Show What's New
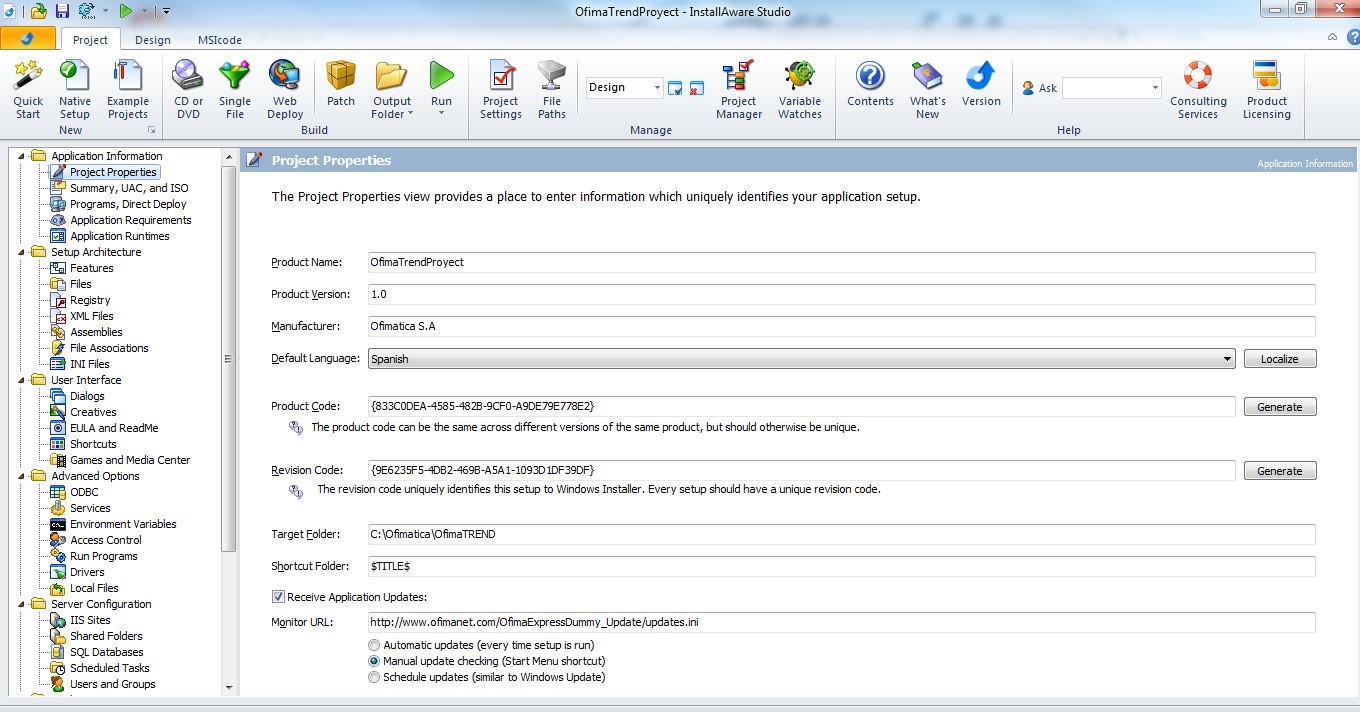Image resolution: width=1360 pixels, height=712 pixels. click(927, 89)
